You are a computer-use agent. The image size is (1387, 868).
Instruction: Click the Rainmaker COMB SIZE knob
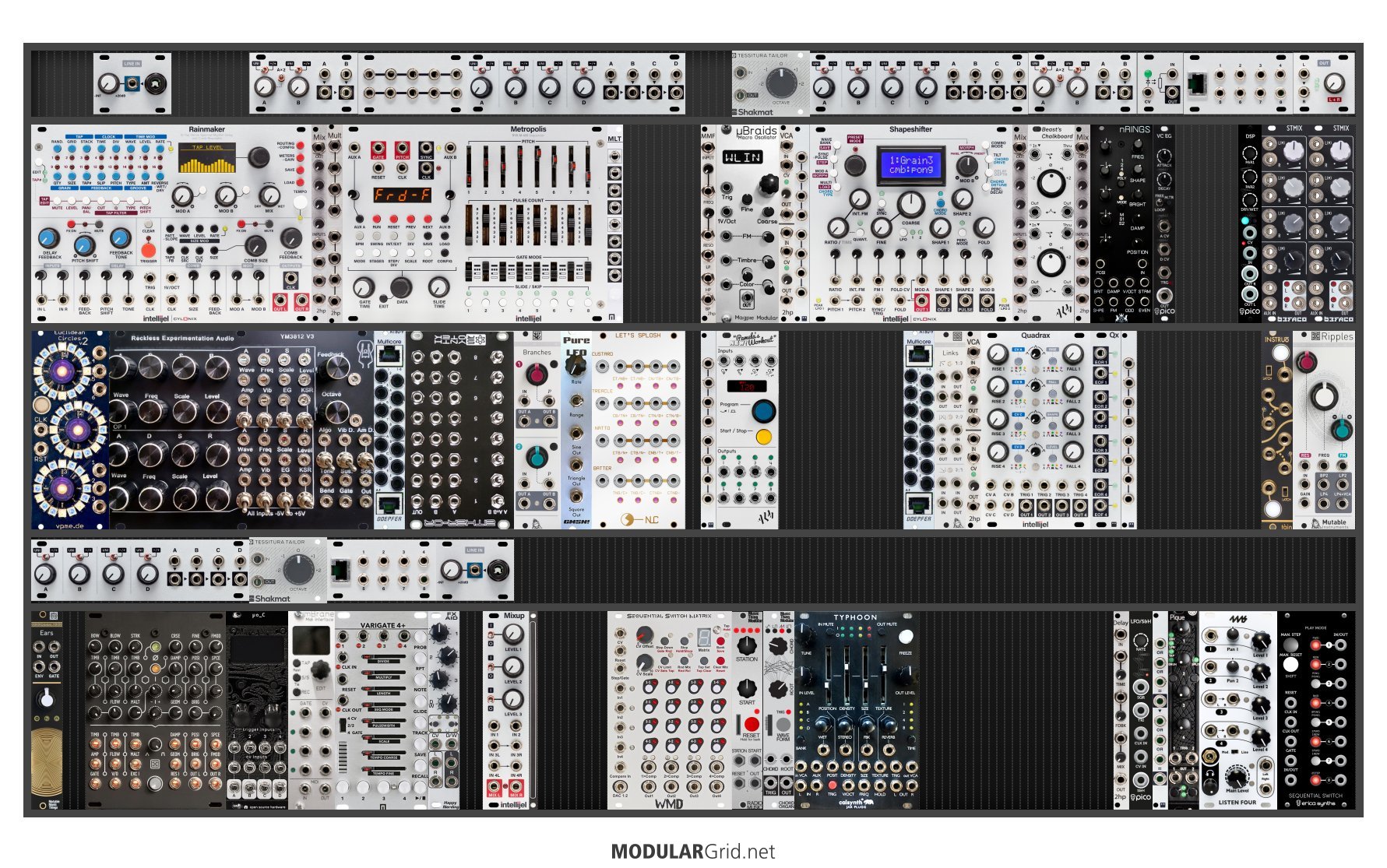[255, 248]
